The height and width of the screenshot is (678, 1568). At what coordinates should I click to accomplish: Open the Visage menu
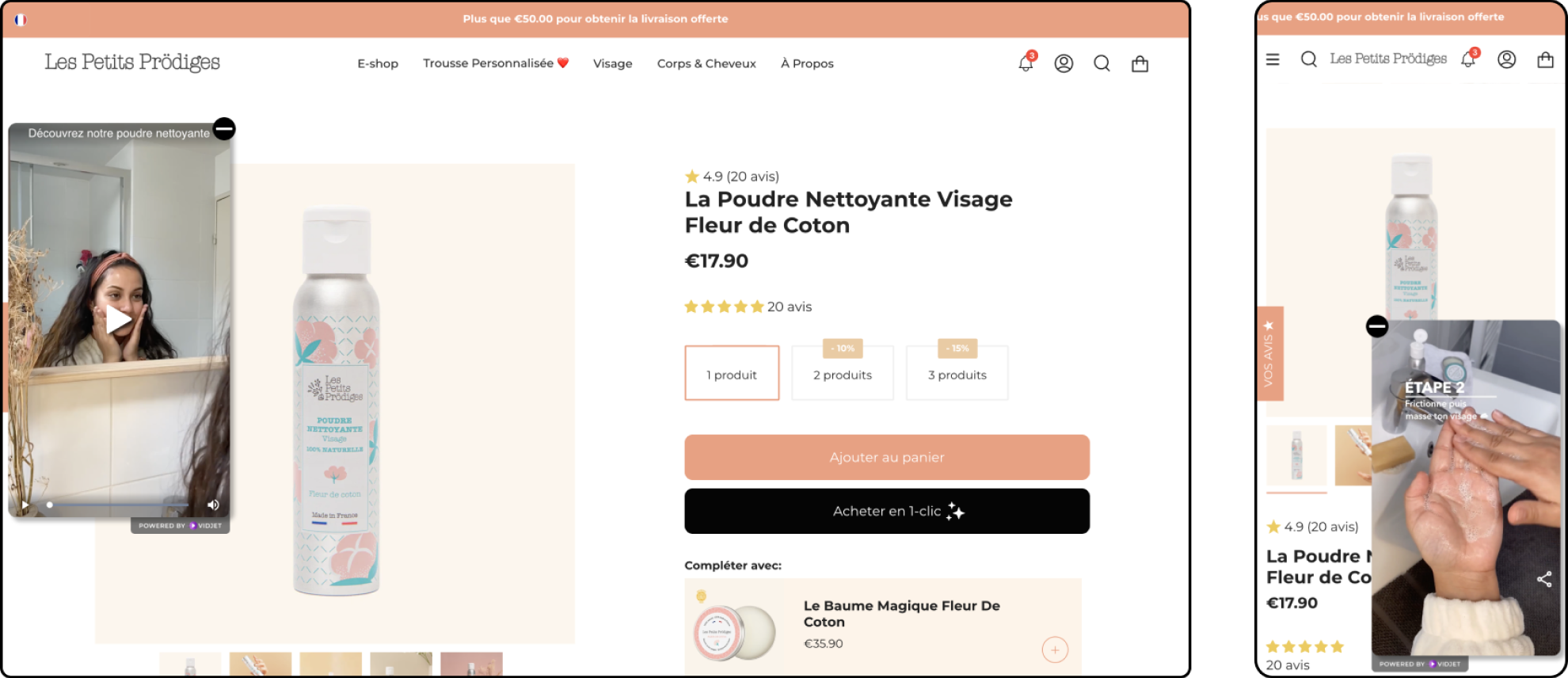coord(613,63)
